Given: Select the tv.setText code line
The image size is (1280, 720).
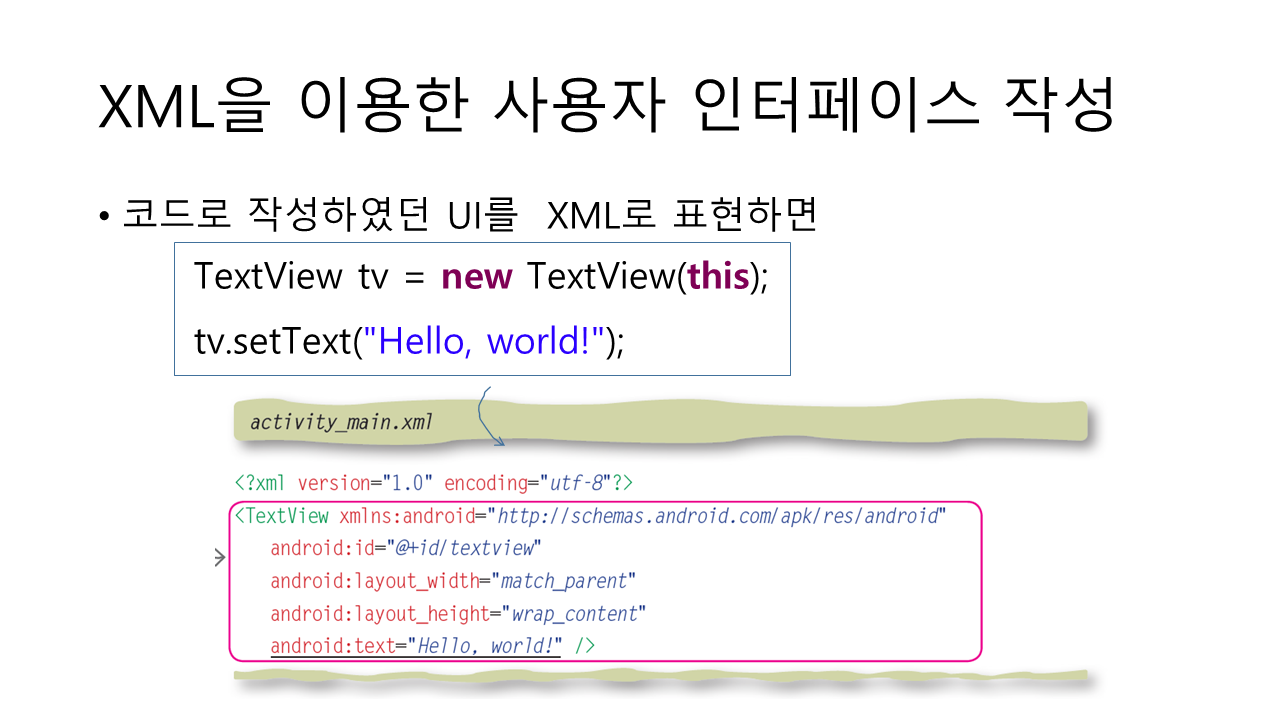Looking at the screenshot, I should click(408, 341).
